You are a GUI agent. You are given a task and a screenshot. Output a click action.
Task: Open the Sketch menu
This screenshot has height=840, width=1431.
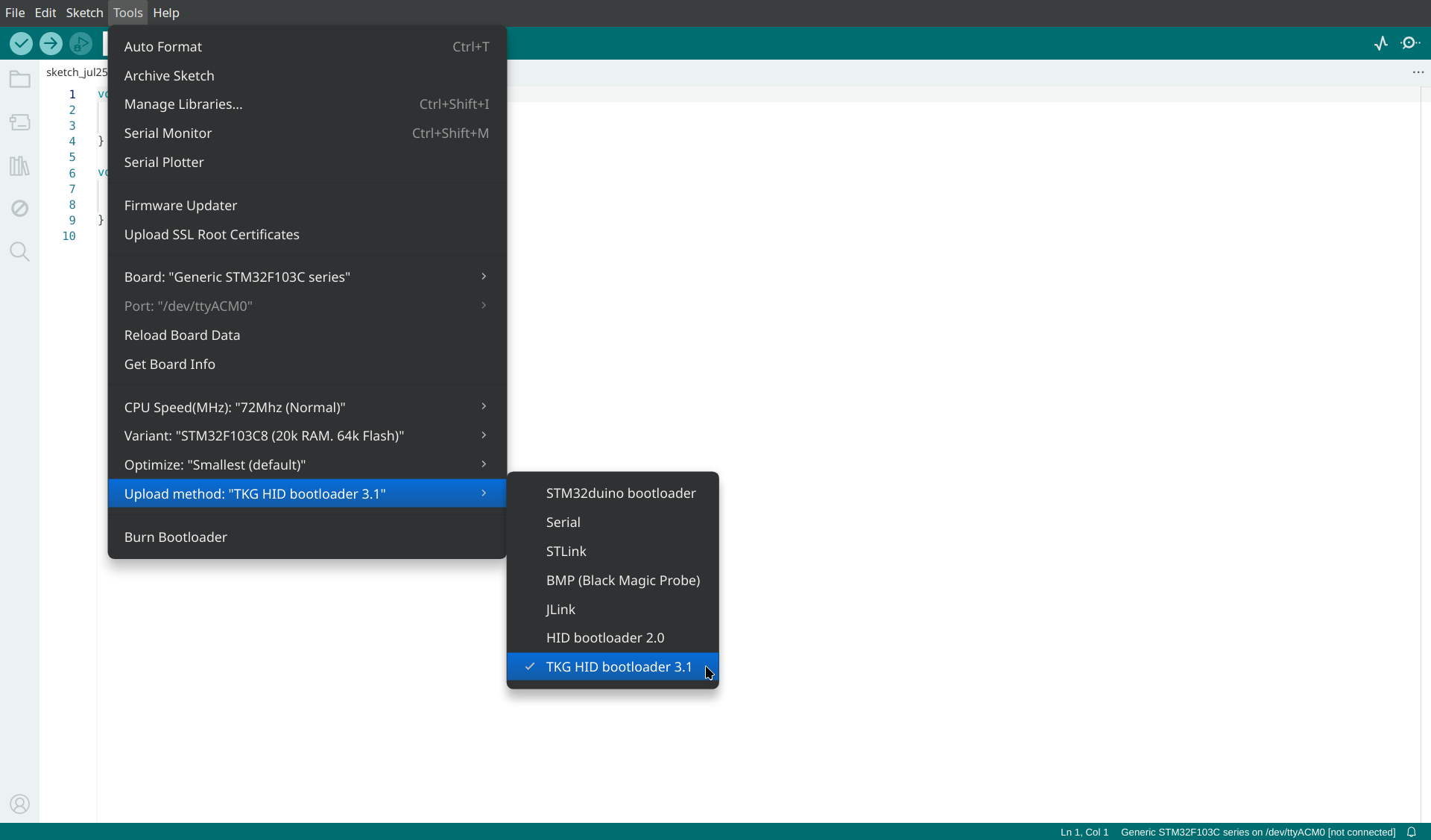point(84,13)
